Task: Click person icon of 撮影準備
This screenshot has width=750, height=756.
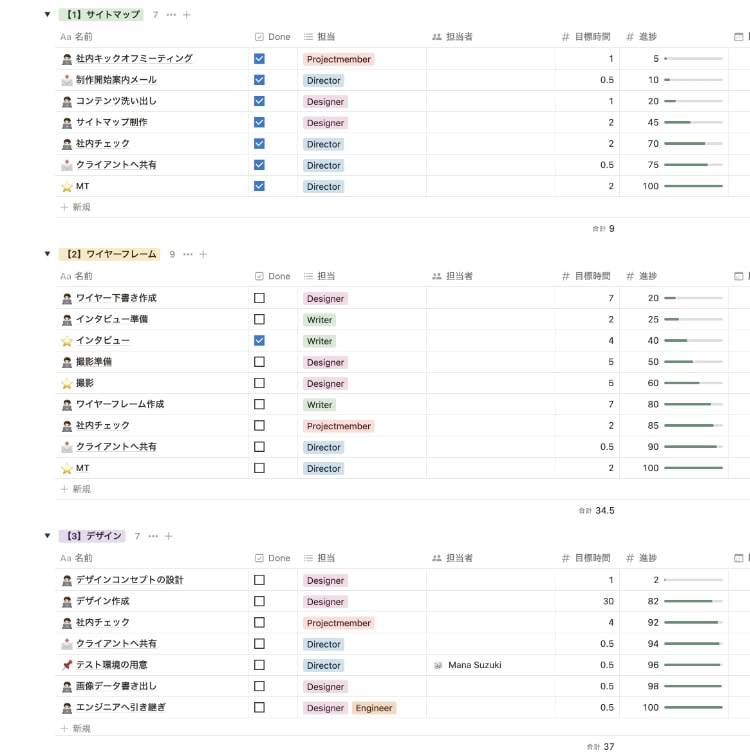Action: click(x=67, y=362)
